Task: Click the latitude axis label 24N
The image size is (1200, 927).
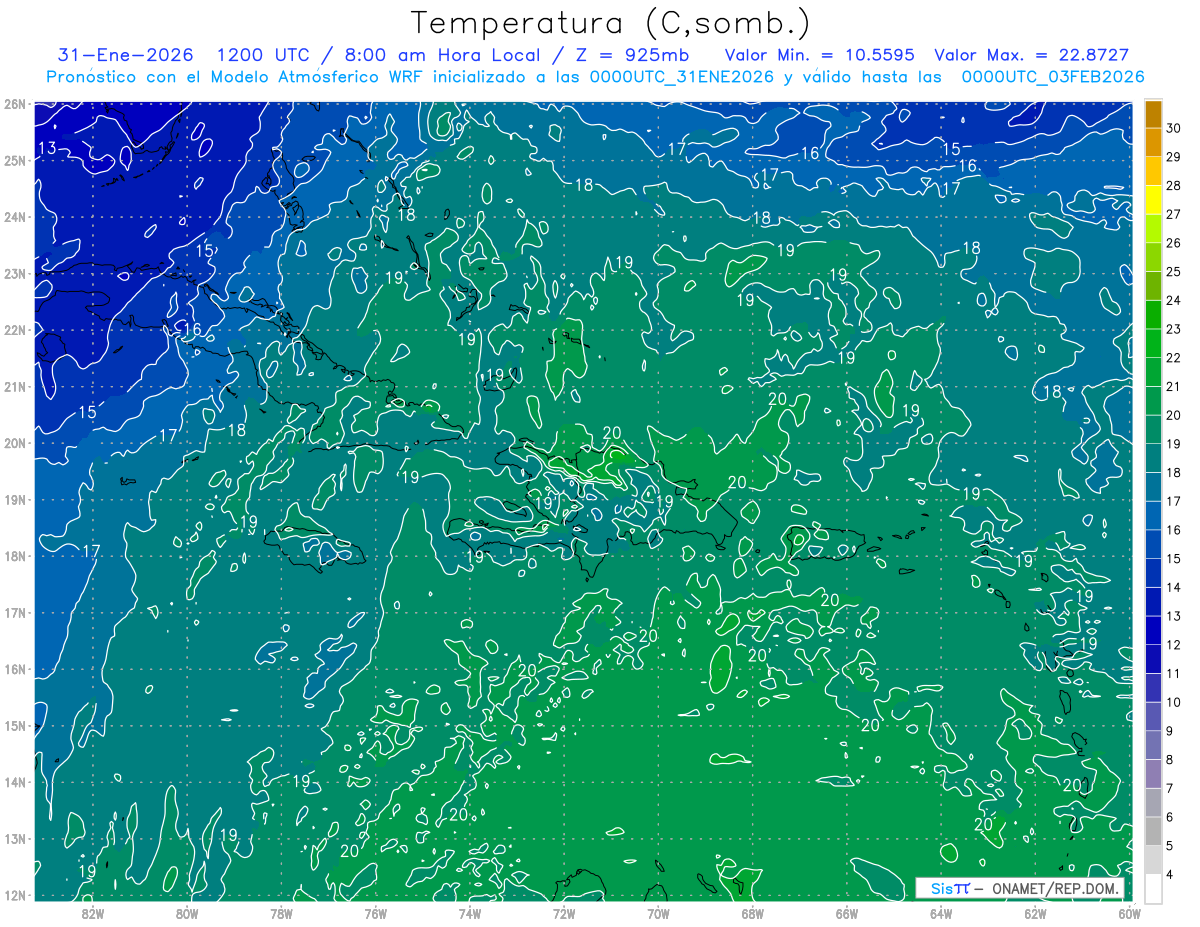Action: coord(14,216)
